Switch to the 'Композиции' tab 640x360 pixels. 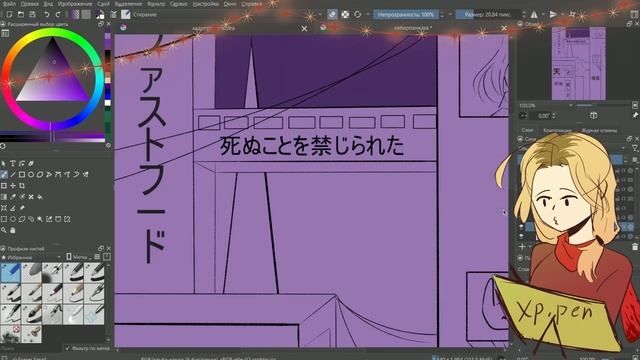pos(557,130)
